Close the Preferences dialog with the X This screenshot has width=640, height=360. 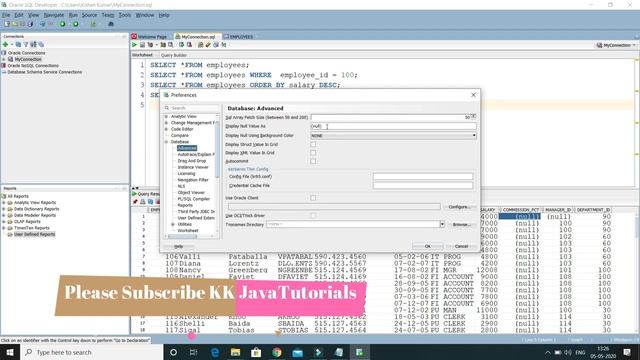pos(473,95)
